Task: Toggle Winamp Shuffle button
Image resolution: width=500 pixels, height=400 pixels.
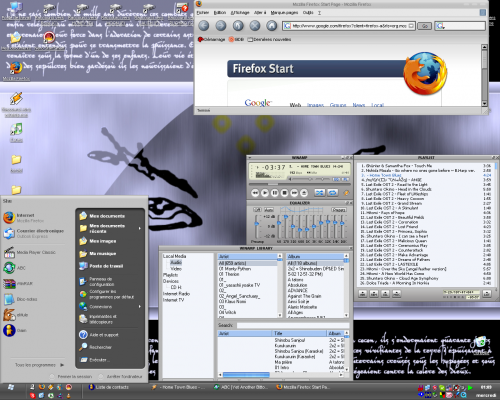Action: (x=320, y=193)
